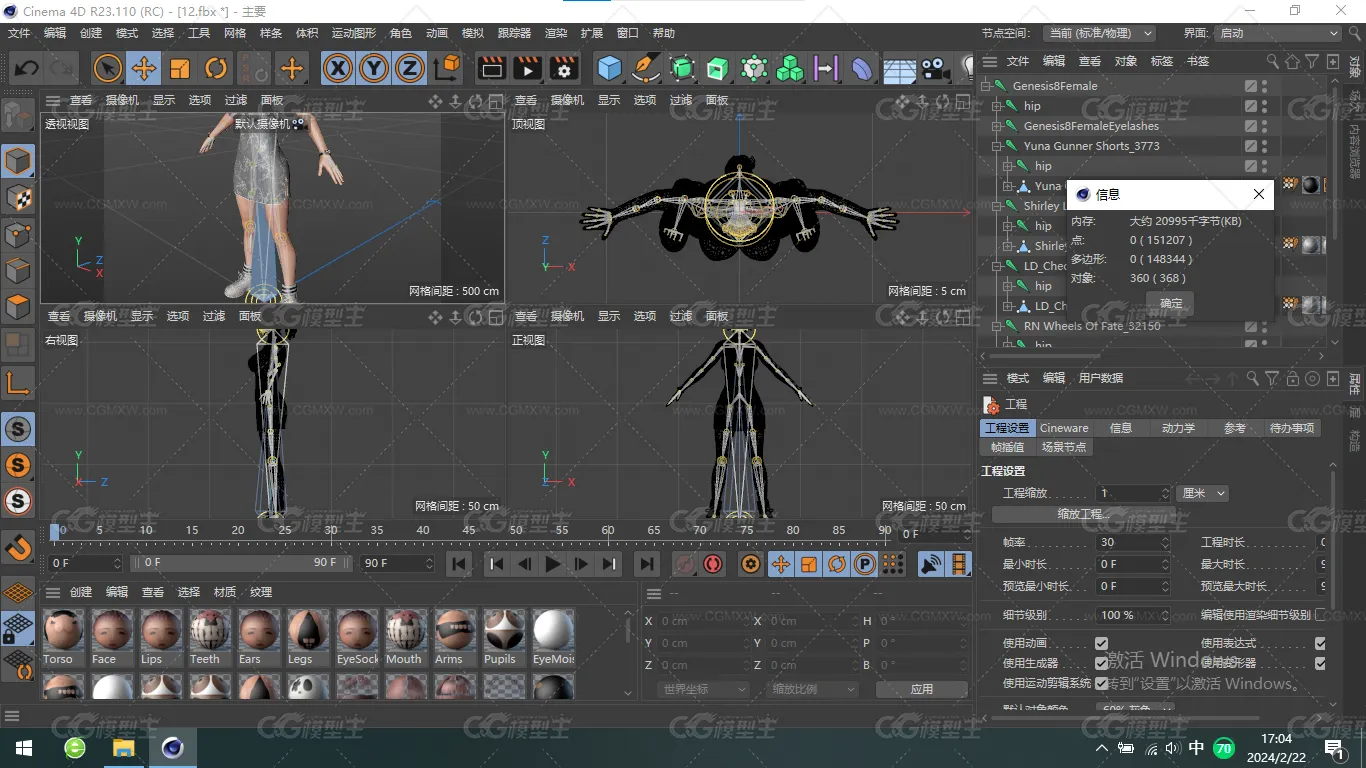Viewport: 1366px width, 768px height.
Task: Toggle Z axis lock
Action: point(410,68)
